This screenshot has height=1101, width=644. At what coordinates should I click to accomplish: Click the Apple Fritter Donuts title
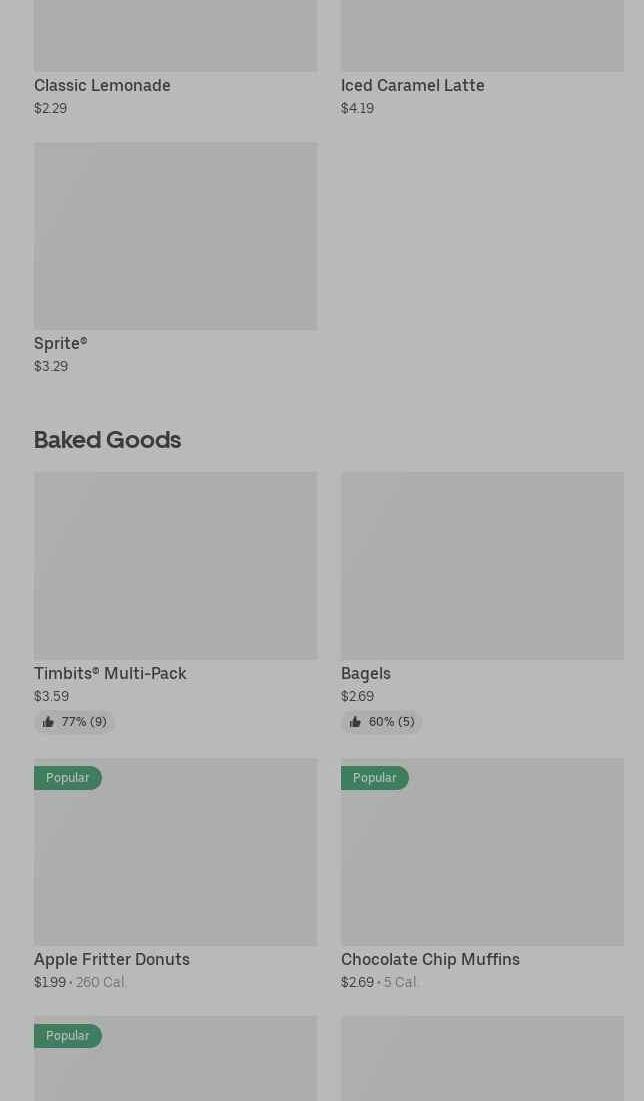pos(112,960)
